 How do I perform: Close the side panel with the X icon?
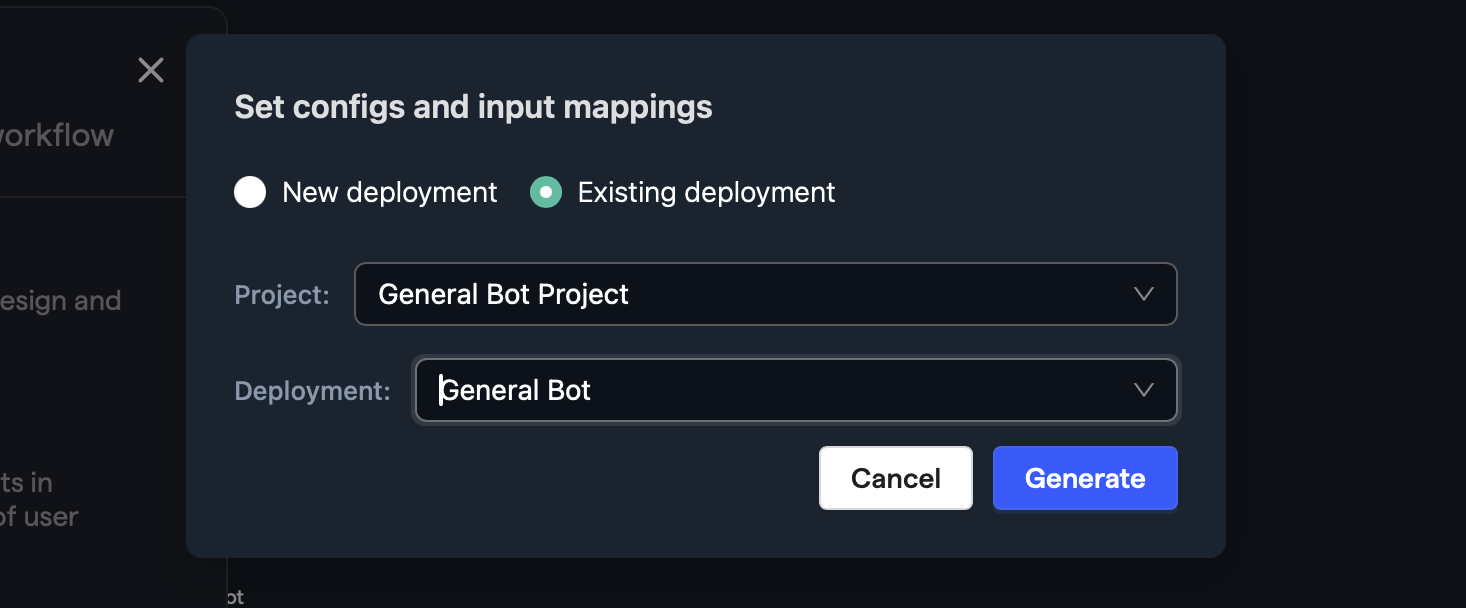coord(151,70)
